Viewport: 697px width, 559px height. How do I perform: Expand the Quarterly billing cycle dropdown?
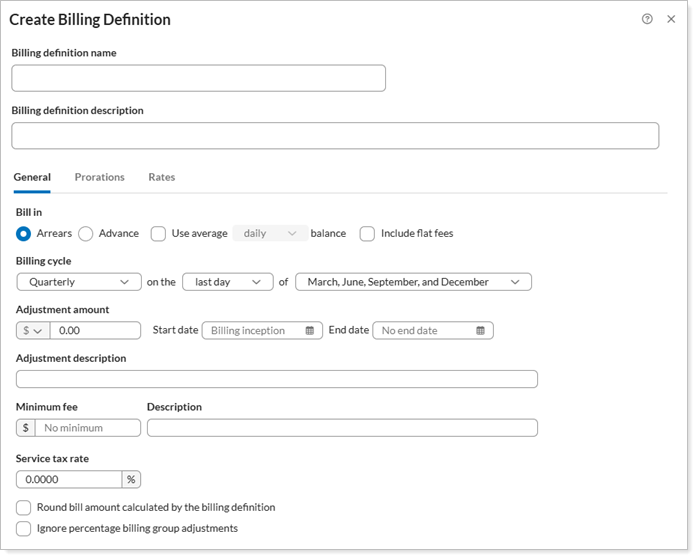(79, 282)
